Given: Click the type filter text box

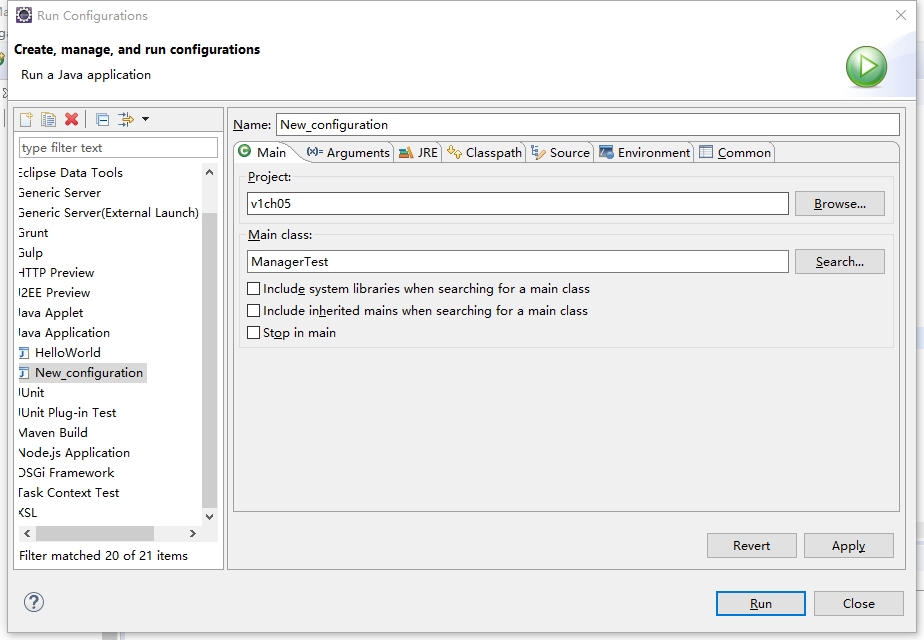Looking at the screenshot, I should (x=118, y=147).
